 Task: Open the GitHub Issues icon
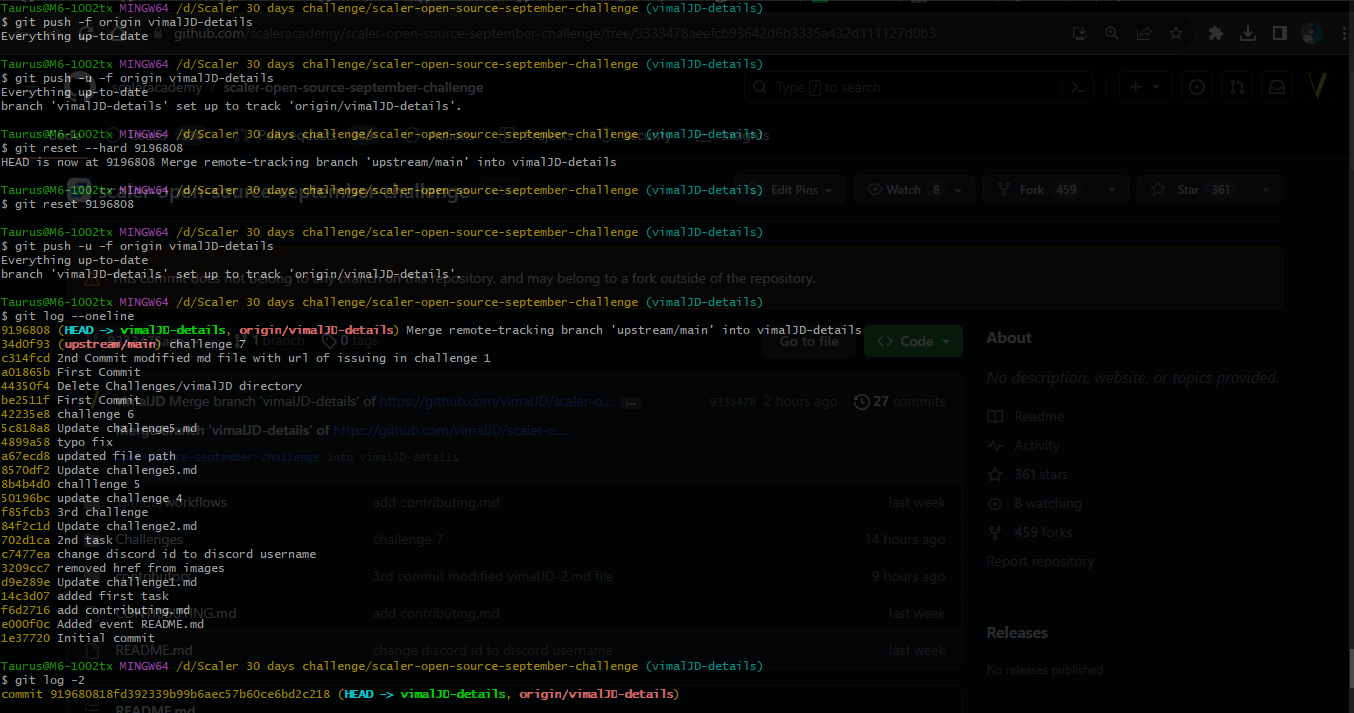coord(1197,87)
